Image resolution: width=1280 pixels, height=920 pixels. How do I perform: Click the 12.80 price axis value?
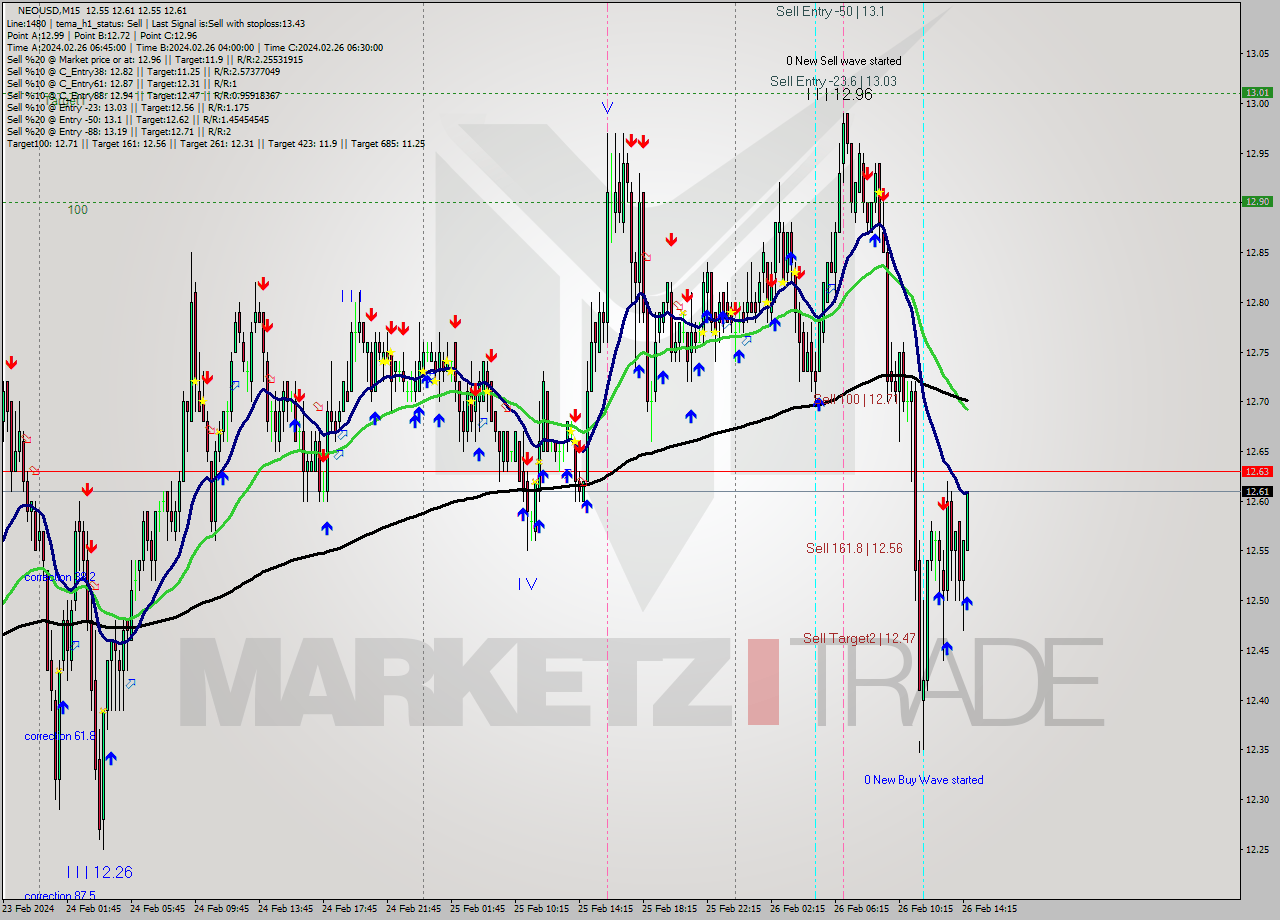pos(1257,302)
